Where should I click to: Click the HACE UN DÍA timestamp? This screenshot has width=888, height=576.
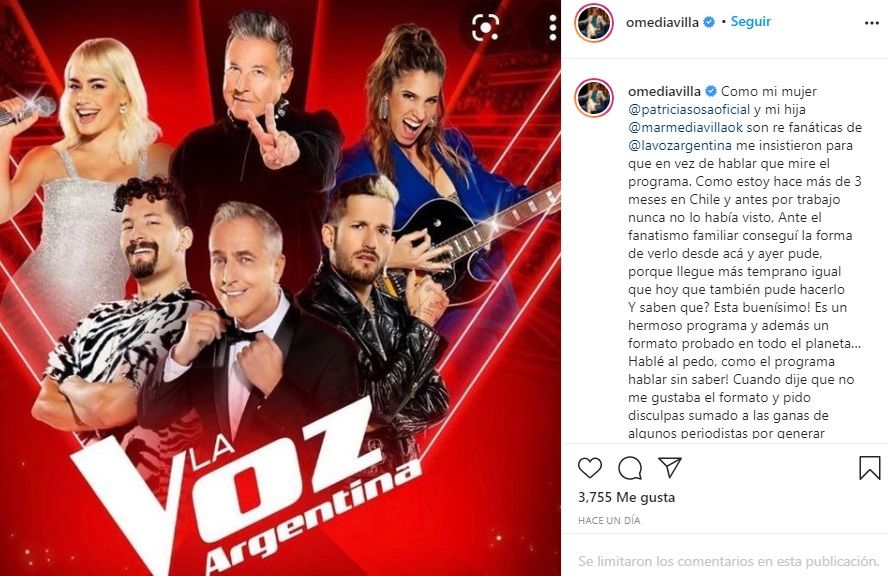[x=609, y=520]
